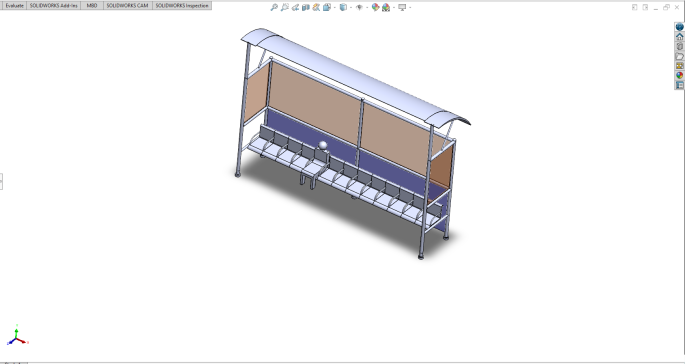The width and height of the screenshot is (685, 364).
Task: Open the SOLIDWORKS Resources task pane tab
Action: pos(679,37)
